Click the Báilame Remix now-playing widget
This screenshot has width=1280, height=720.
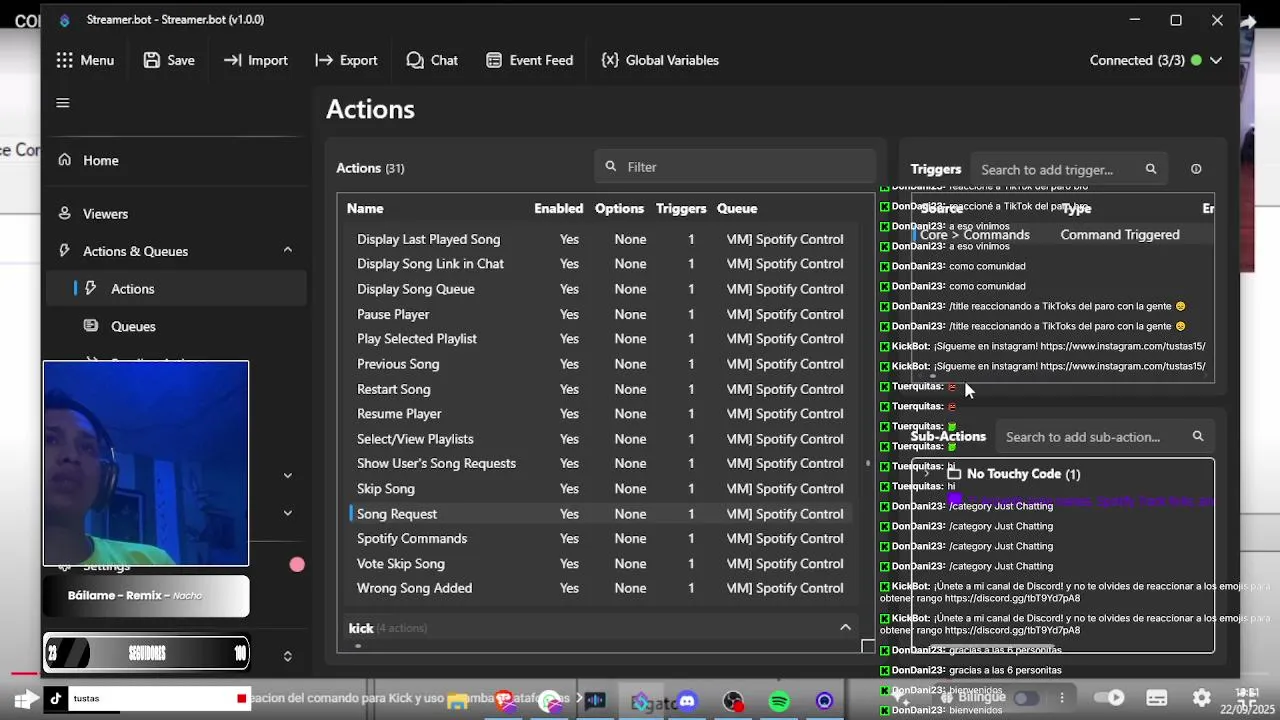(146, 596)
